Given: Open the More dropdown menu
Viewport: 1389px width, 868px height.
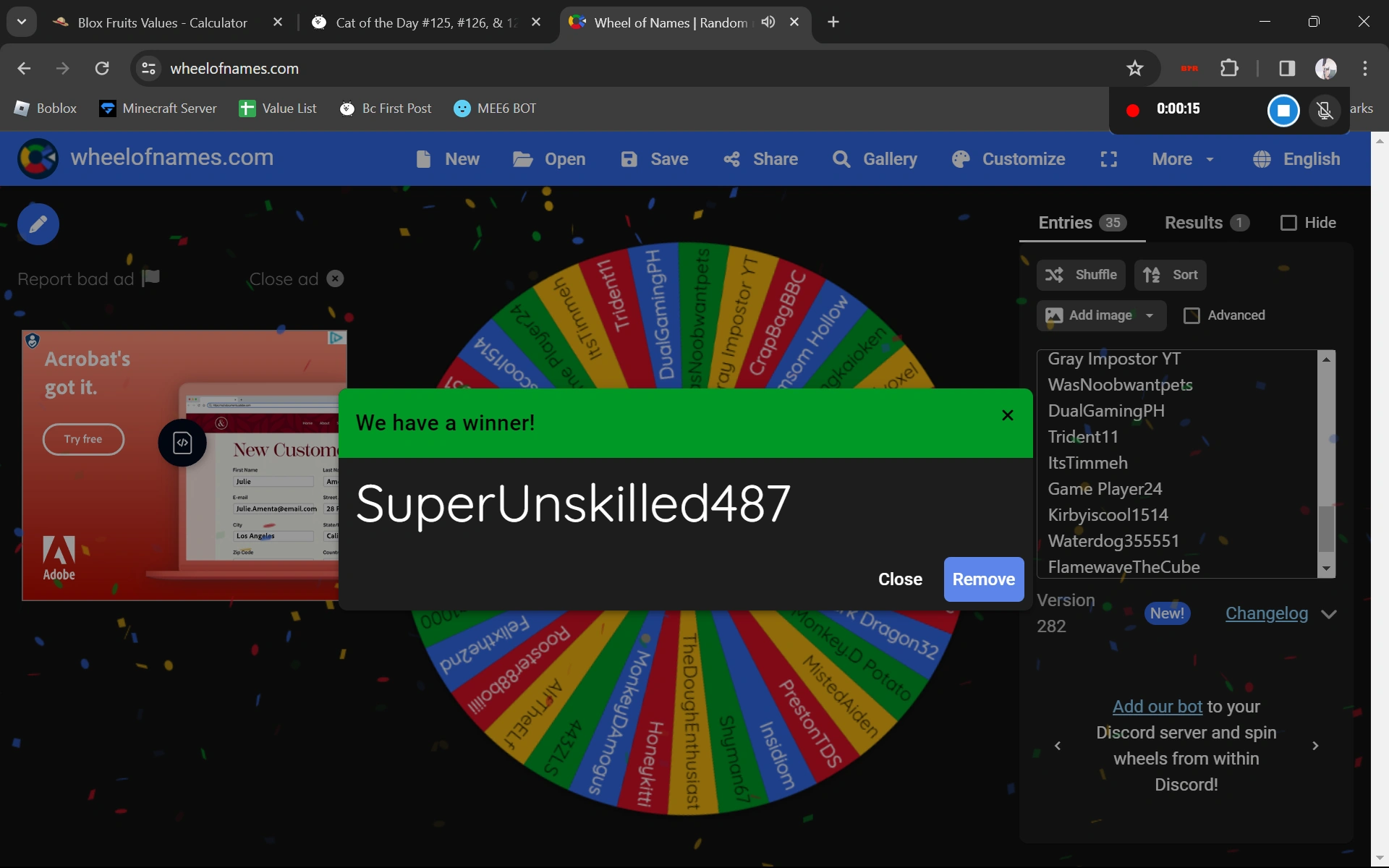Looking at the screenshot, I should [1183, 159].
